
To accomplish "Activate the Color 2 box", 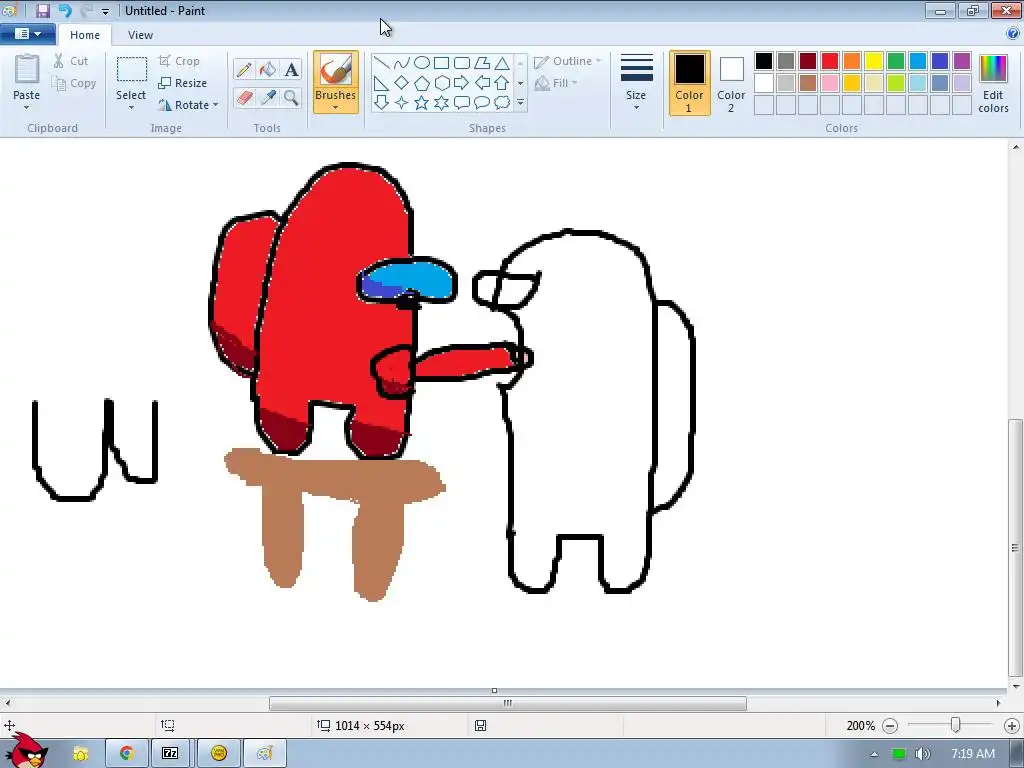I will (731, 83).
